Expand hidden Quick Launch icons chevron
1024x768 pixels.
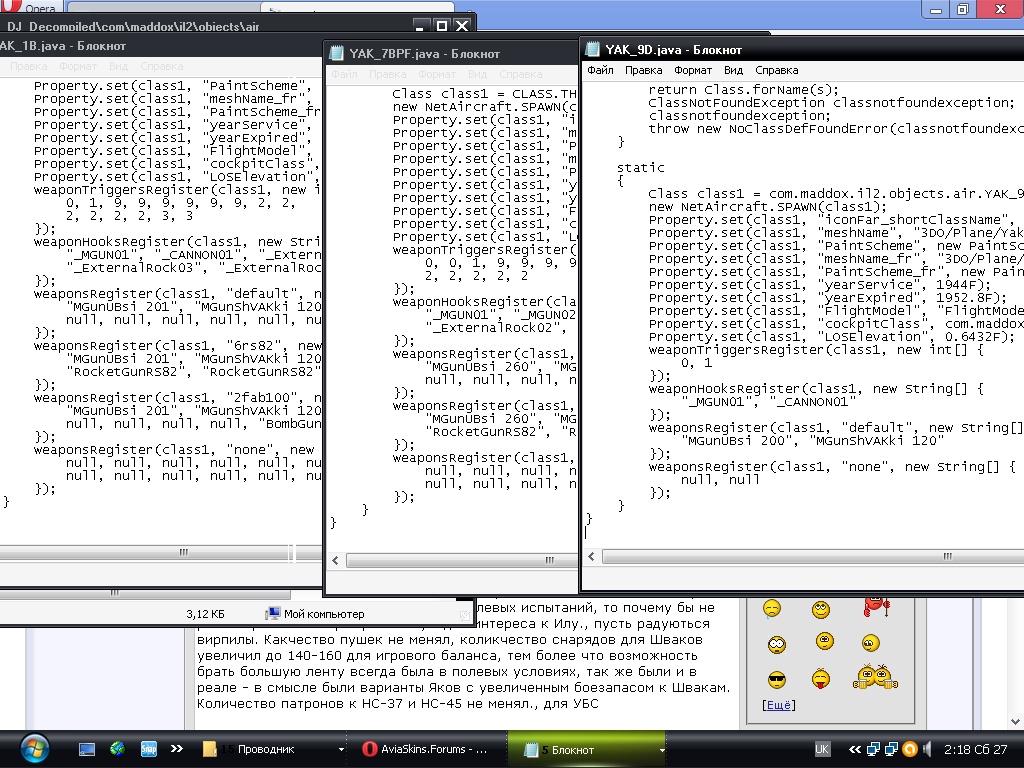[177, 749]
